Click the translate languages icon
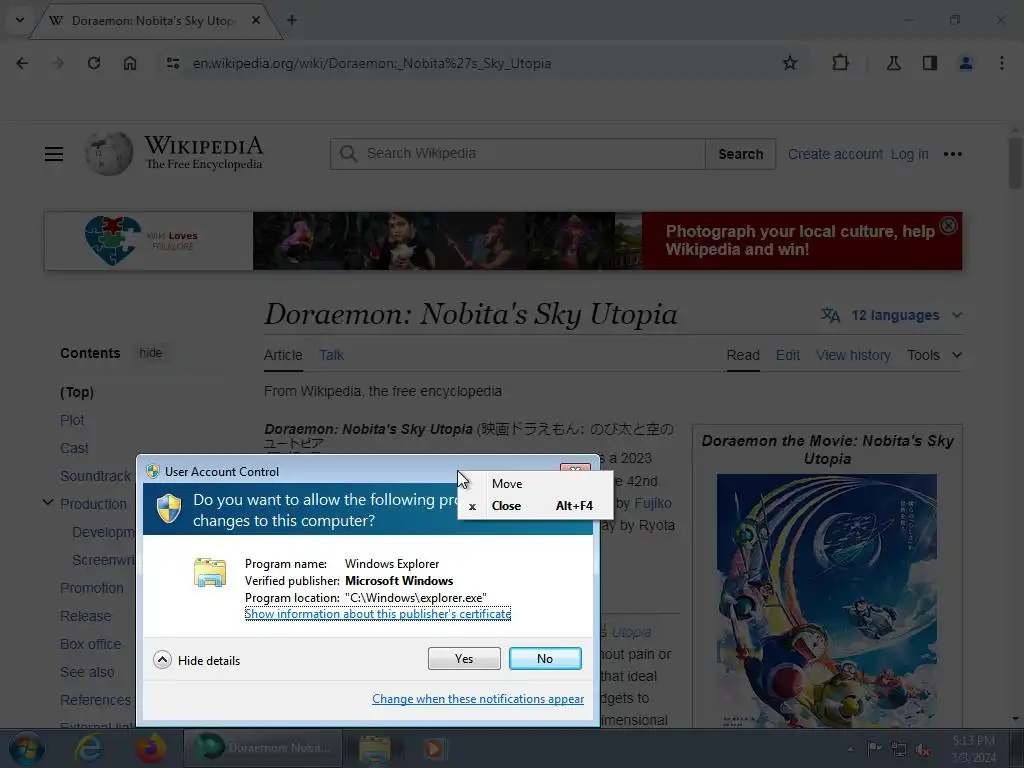This screenshot has width=1024, height=768. pos(830,315)
